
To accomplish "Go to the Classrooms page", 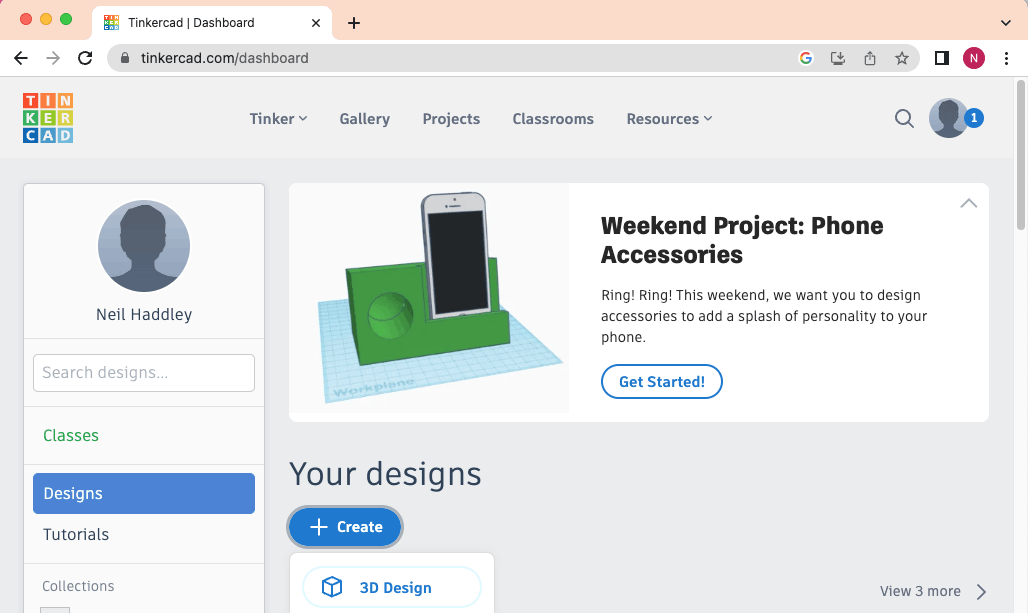I will click(x=553, y=119).
